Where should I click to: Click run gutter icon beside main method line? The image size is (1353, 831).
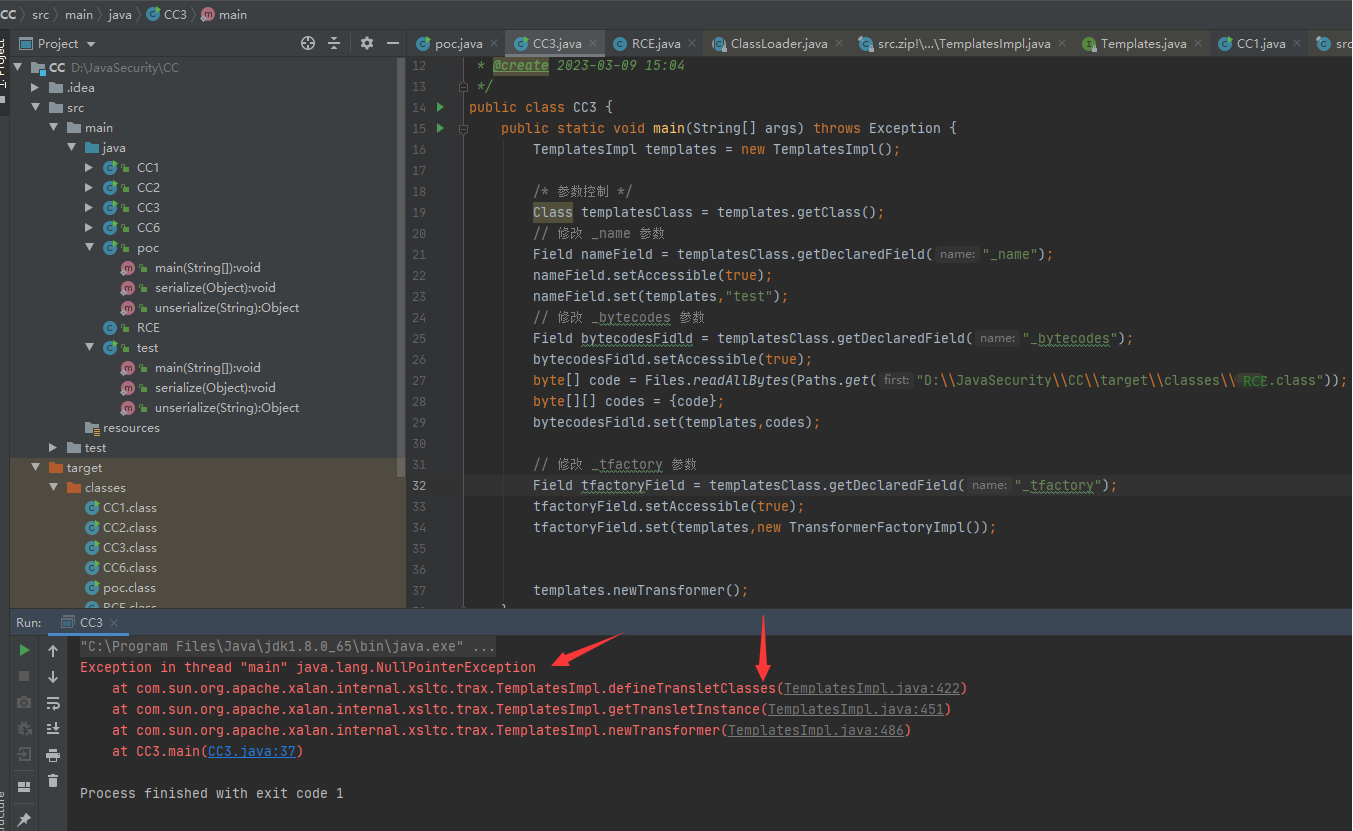point(440,128)
